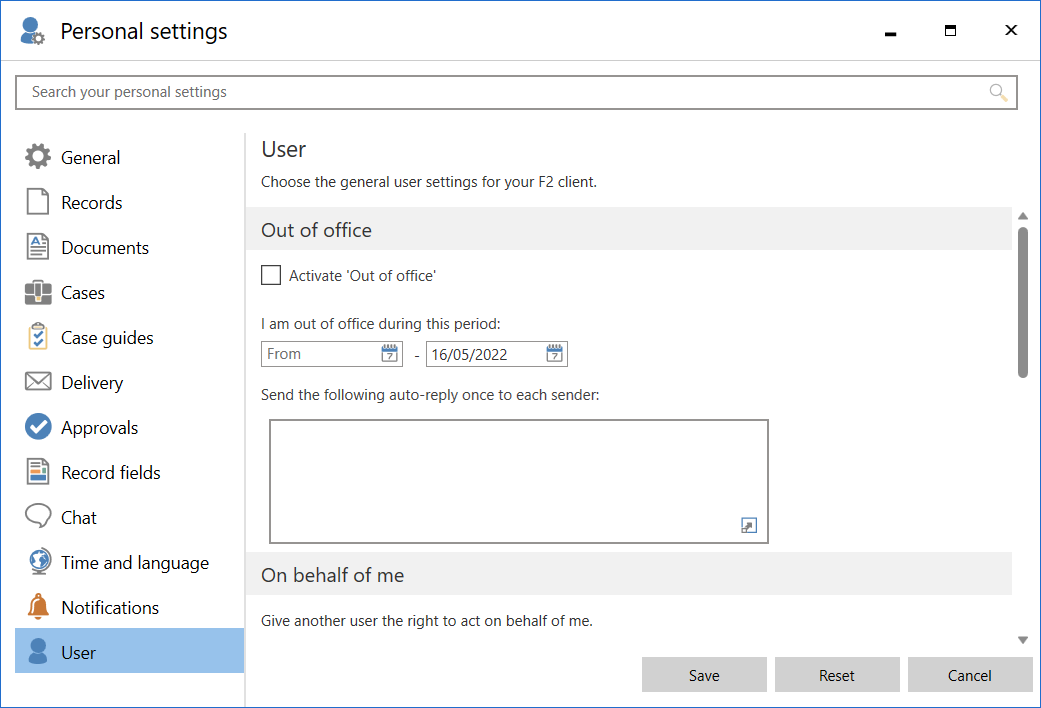Select the Delivery envelope icon
1041x708 pixels.
click(38, 382)
